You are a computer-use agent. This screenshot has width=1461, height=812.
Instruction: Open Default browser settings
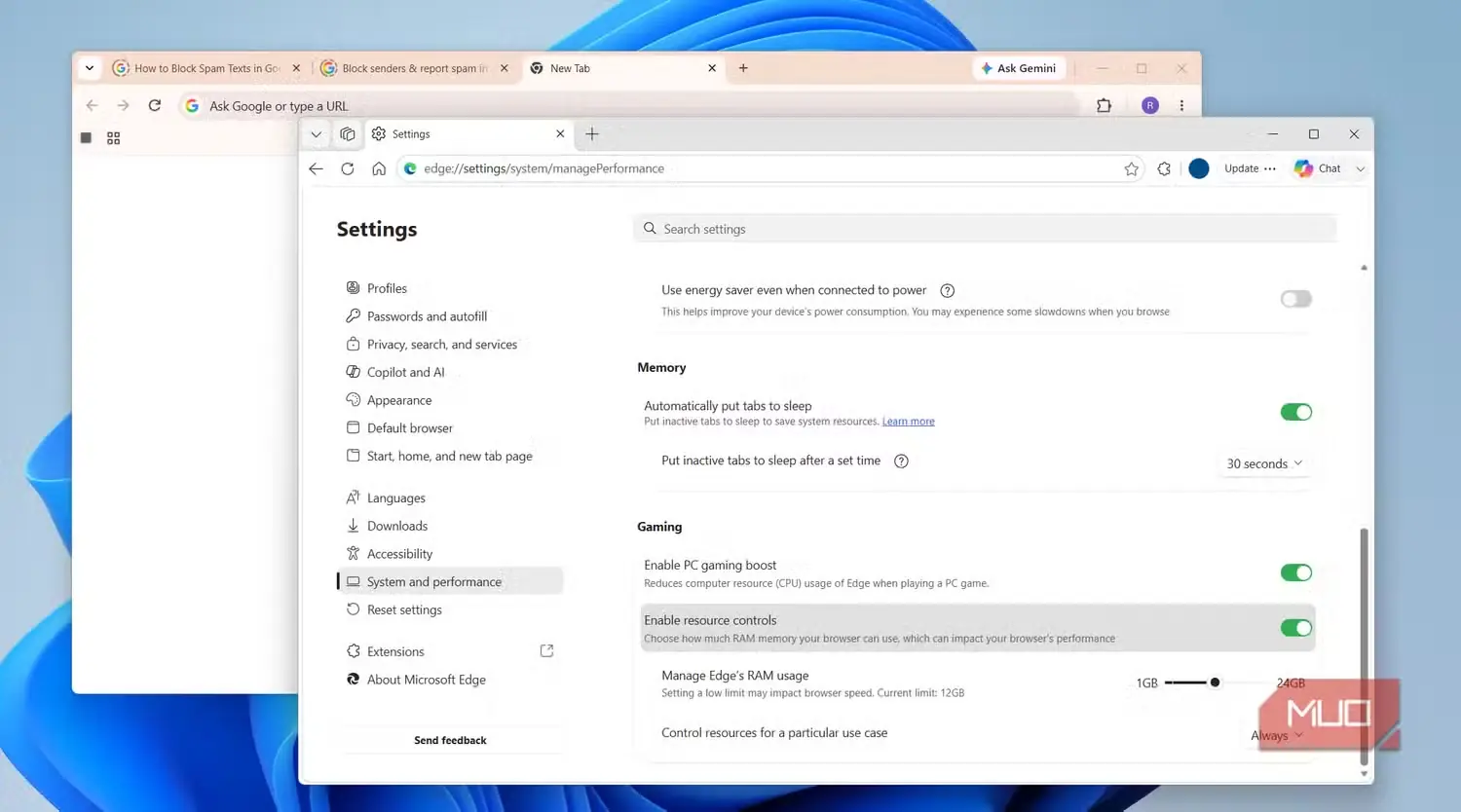click(x=399, y=428)
